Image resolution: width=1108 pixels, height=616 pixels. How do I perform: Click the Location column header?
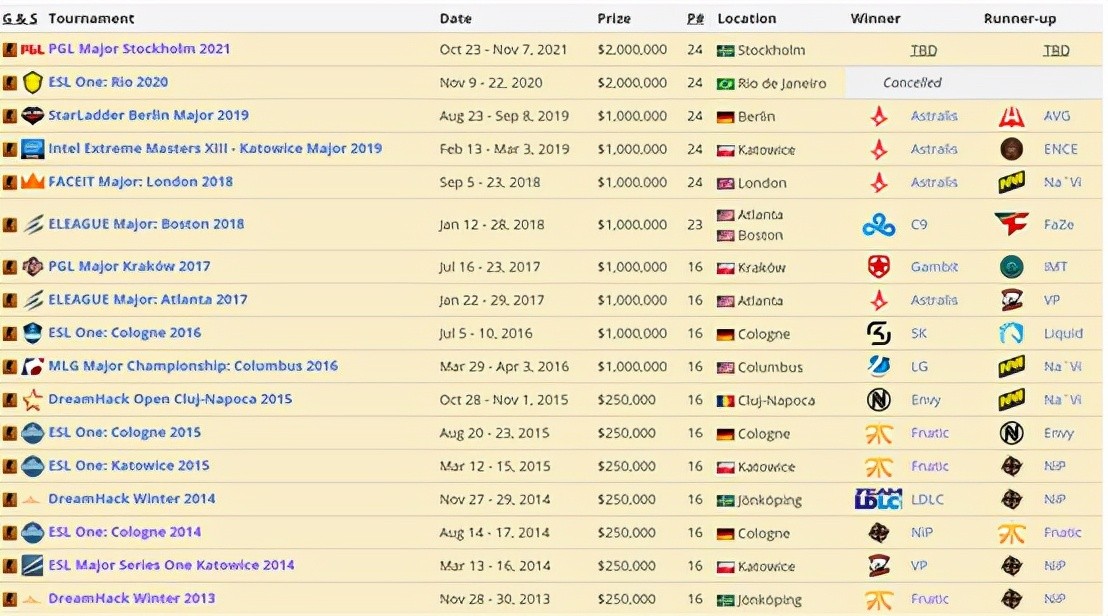point(747,18)
